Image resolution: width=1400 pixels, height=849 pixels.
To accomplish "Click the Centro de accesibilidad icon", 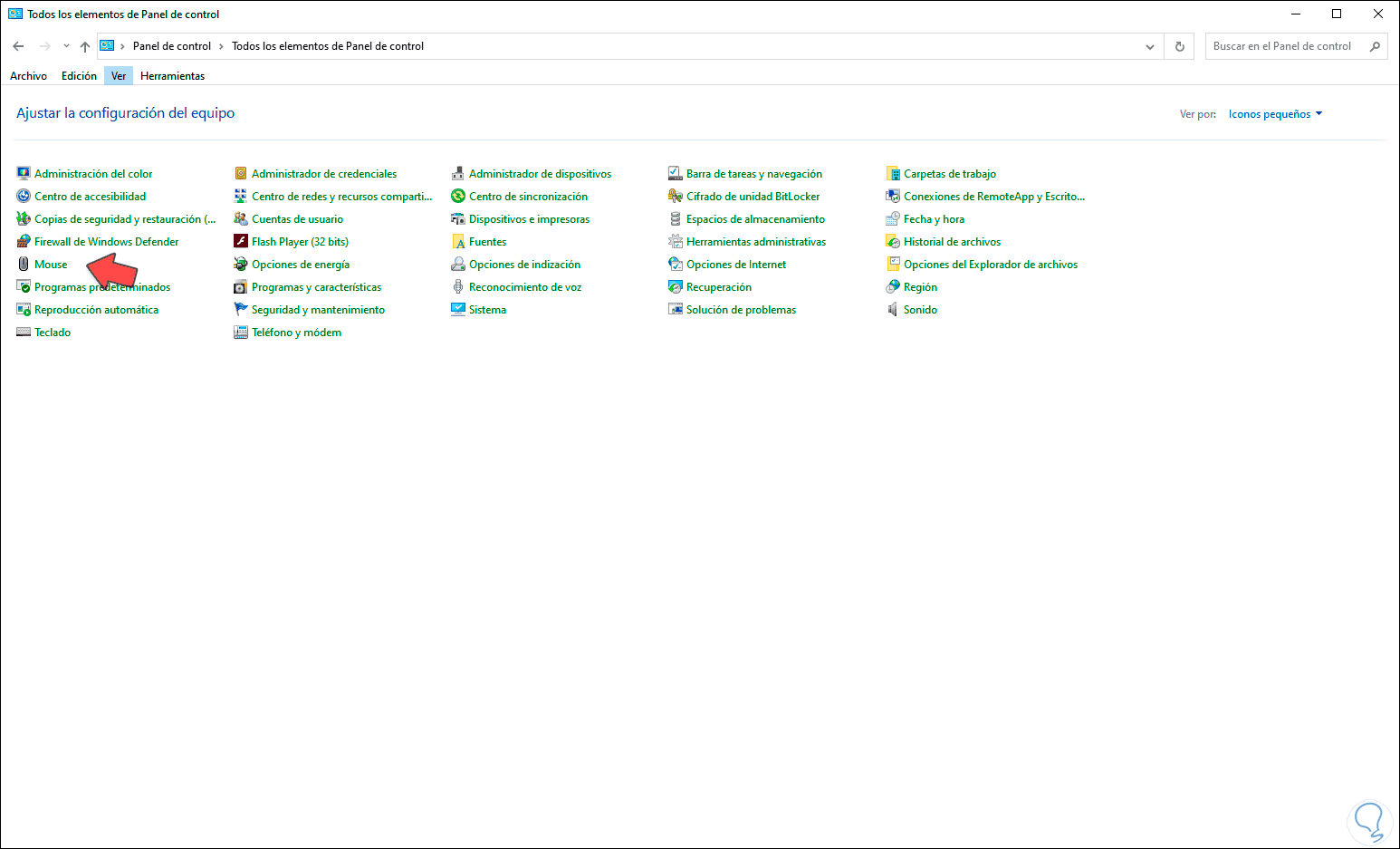I will pos(24,196).
